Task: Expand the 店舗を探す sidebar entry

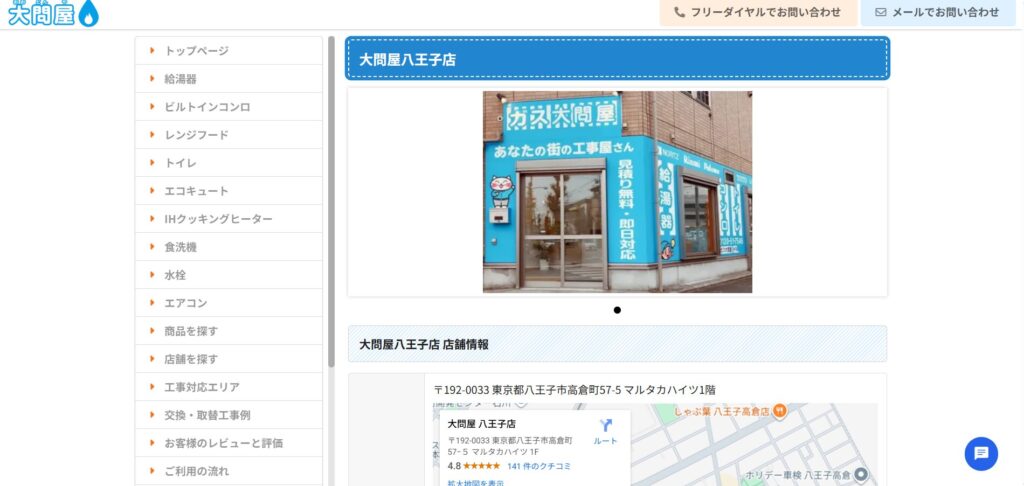Action: (191, 358)
